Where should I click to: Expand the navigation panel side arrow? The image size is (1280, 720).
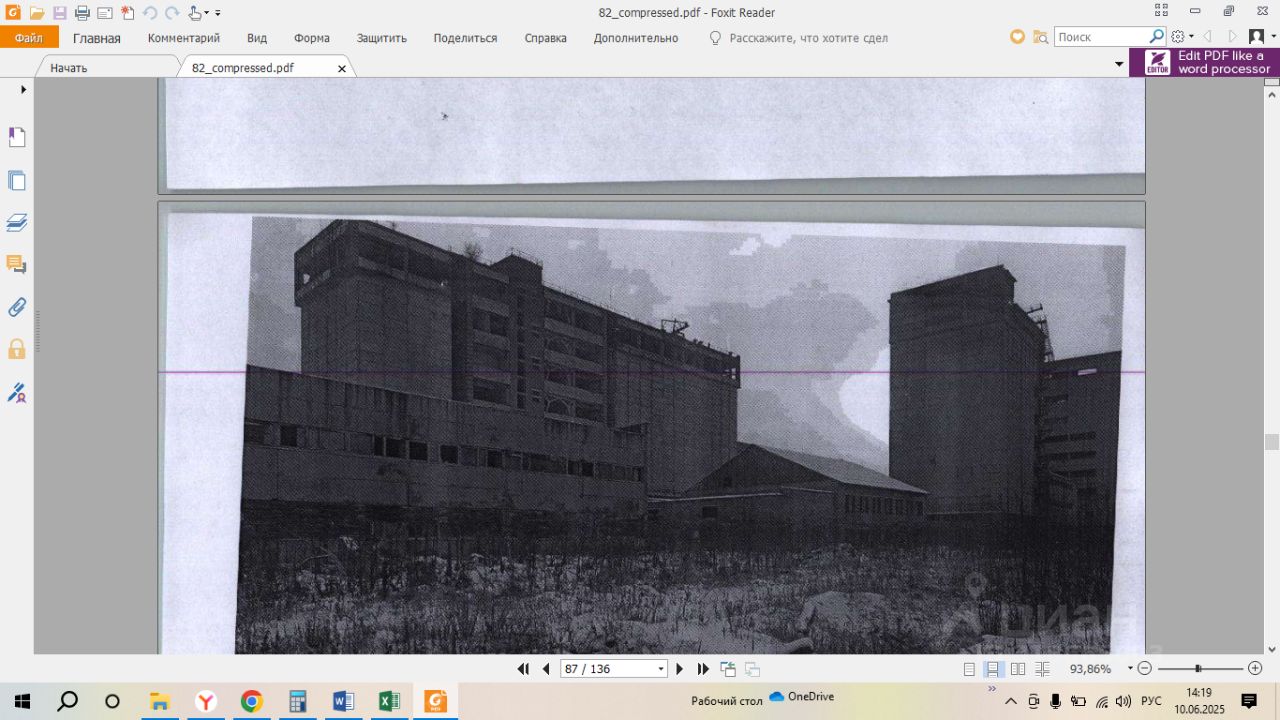23,89
